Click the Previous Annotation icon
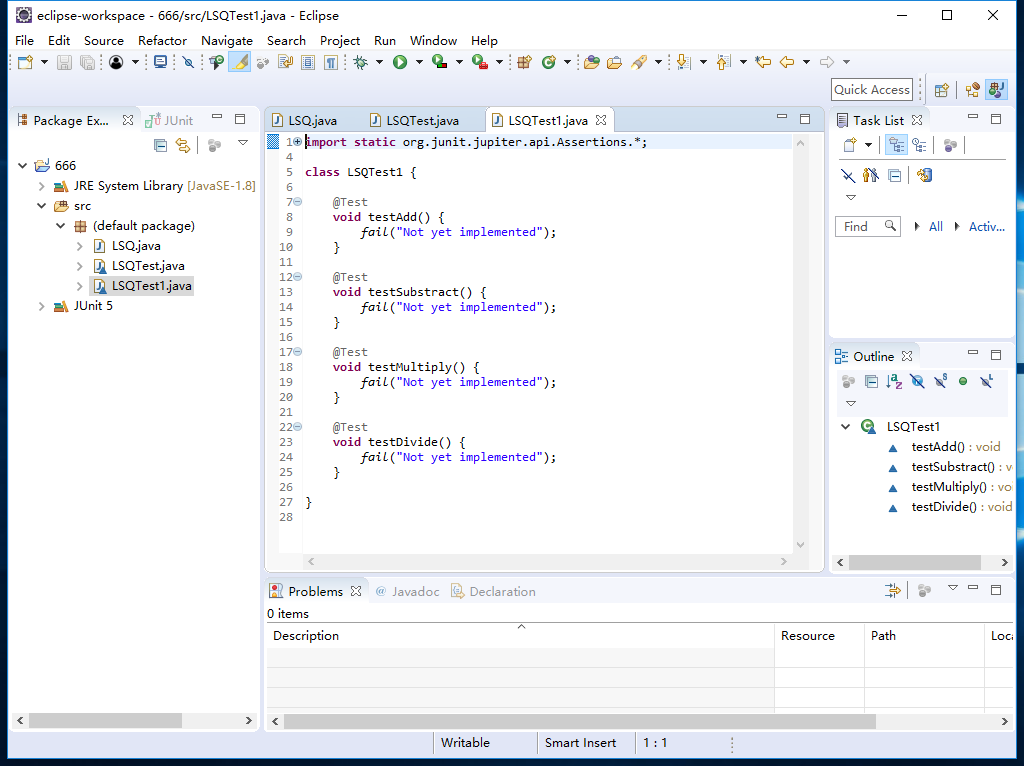This screenshot has height=766, width=1024. pos(723,62)
